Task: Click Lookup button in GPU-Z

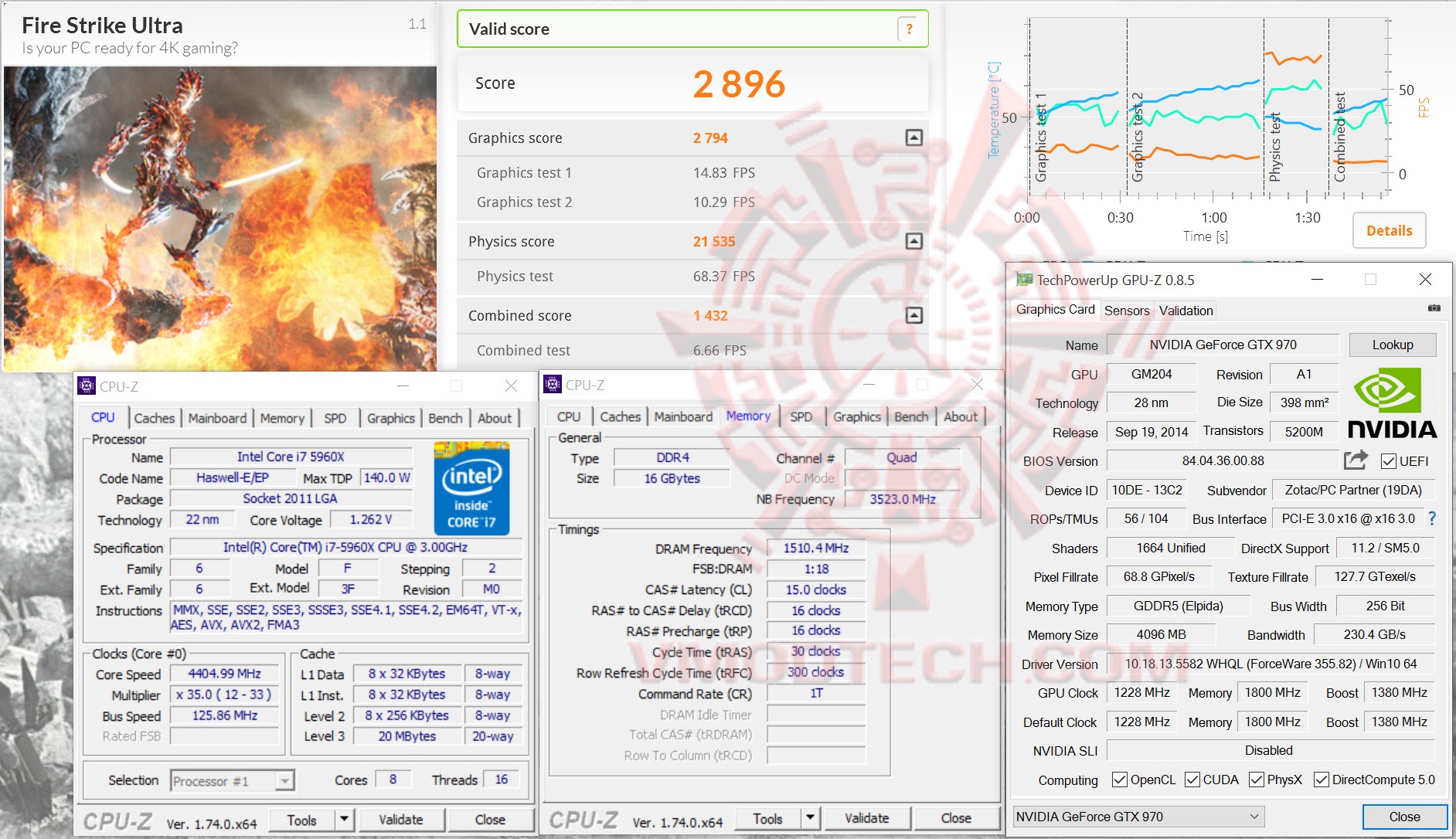Action: tap(1393, 345)
